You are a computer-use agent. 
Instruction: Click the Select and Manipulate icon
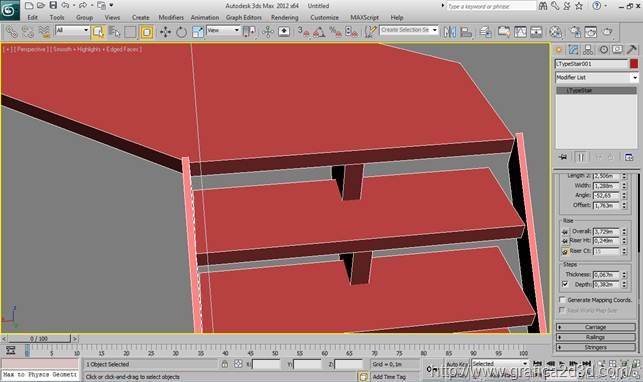[x=268, y=32]
